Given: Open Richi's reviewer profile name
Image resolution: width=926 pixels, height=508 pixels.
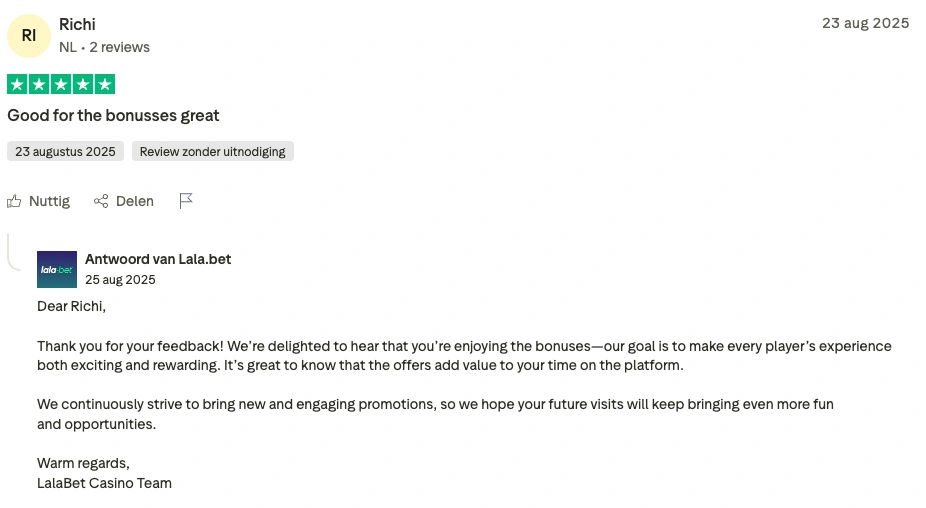Looking at the screenshot, I should point(77,24).
